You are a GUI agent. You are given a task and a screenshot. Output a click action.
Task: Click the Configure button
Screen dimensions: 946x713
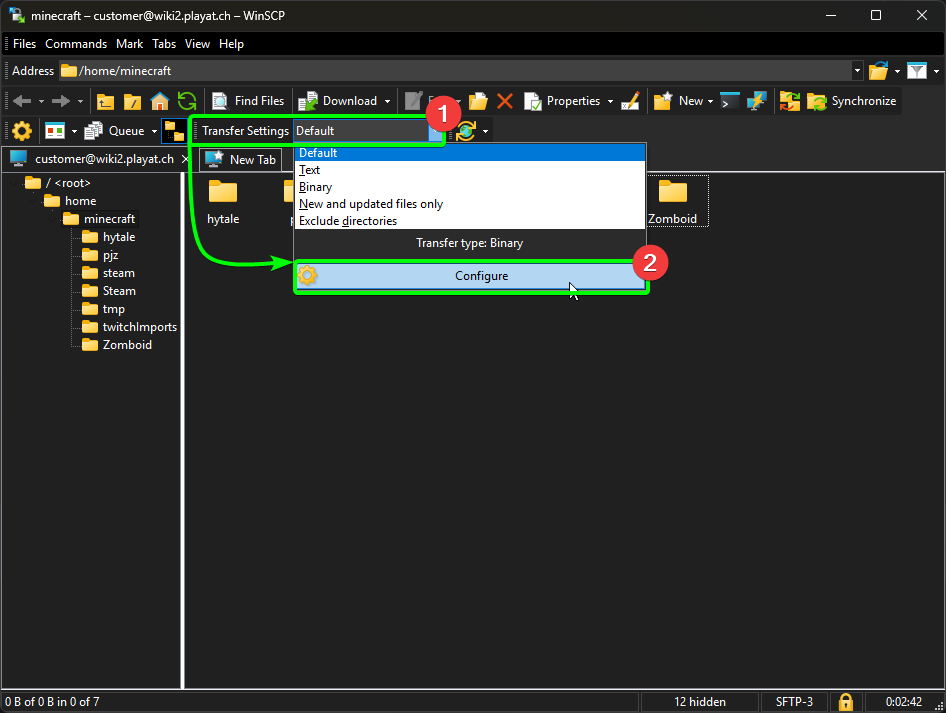481,275
